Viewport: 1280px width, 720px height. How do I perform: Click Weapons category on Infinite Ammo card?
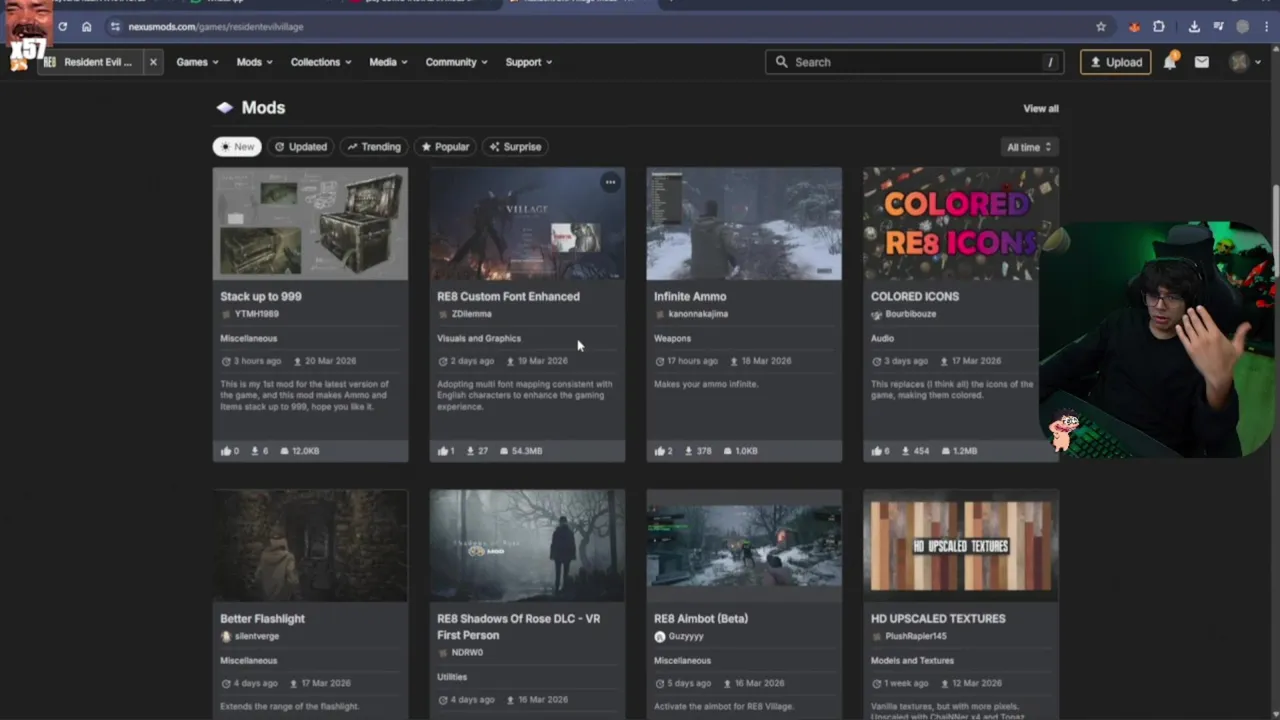672,338
